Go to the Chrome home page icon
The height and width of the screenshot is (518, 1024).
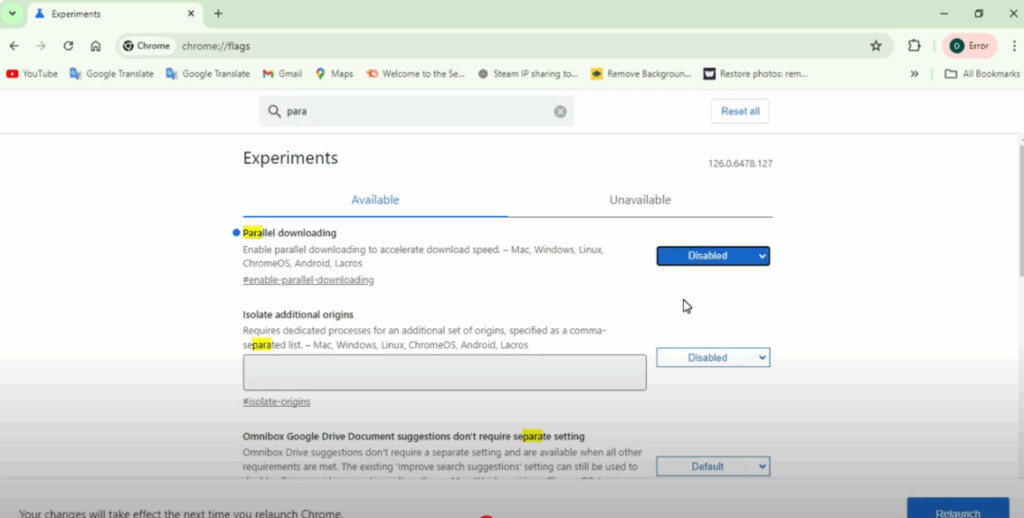click(95, 46)
